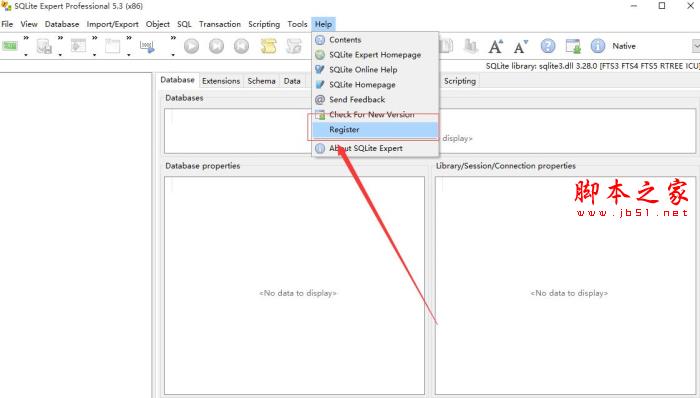Click the gray buildings toolbar icon
700x398 pixels.
(x=471, y=46)
